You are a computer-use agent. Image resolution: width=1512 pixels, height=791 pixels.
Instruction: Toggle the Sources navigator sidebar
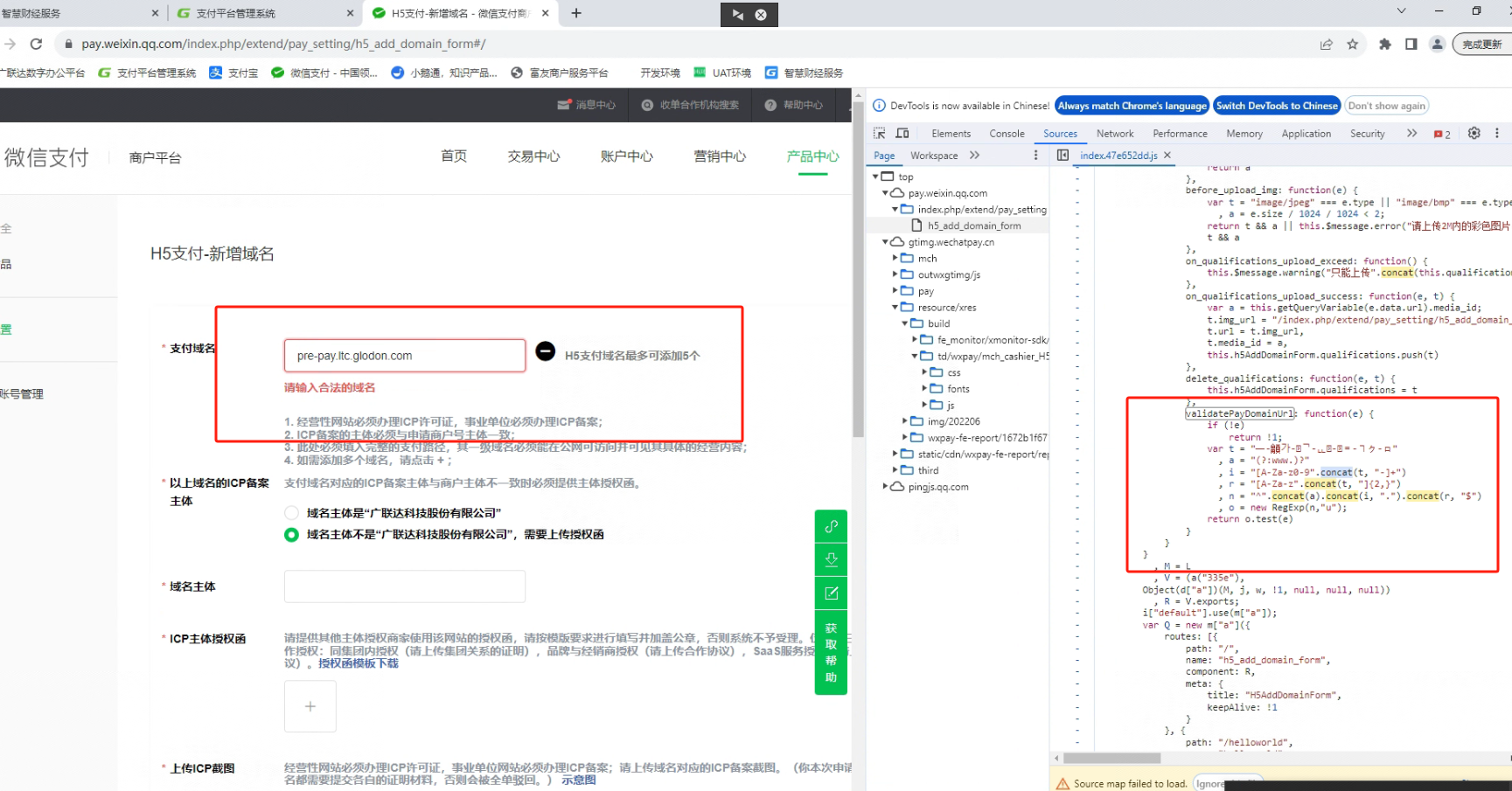coord(1063,156)
